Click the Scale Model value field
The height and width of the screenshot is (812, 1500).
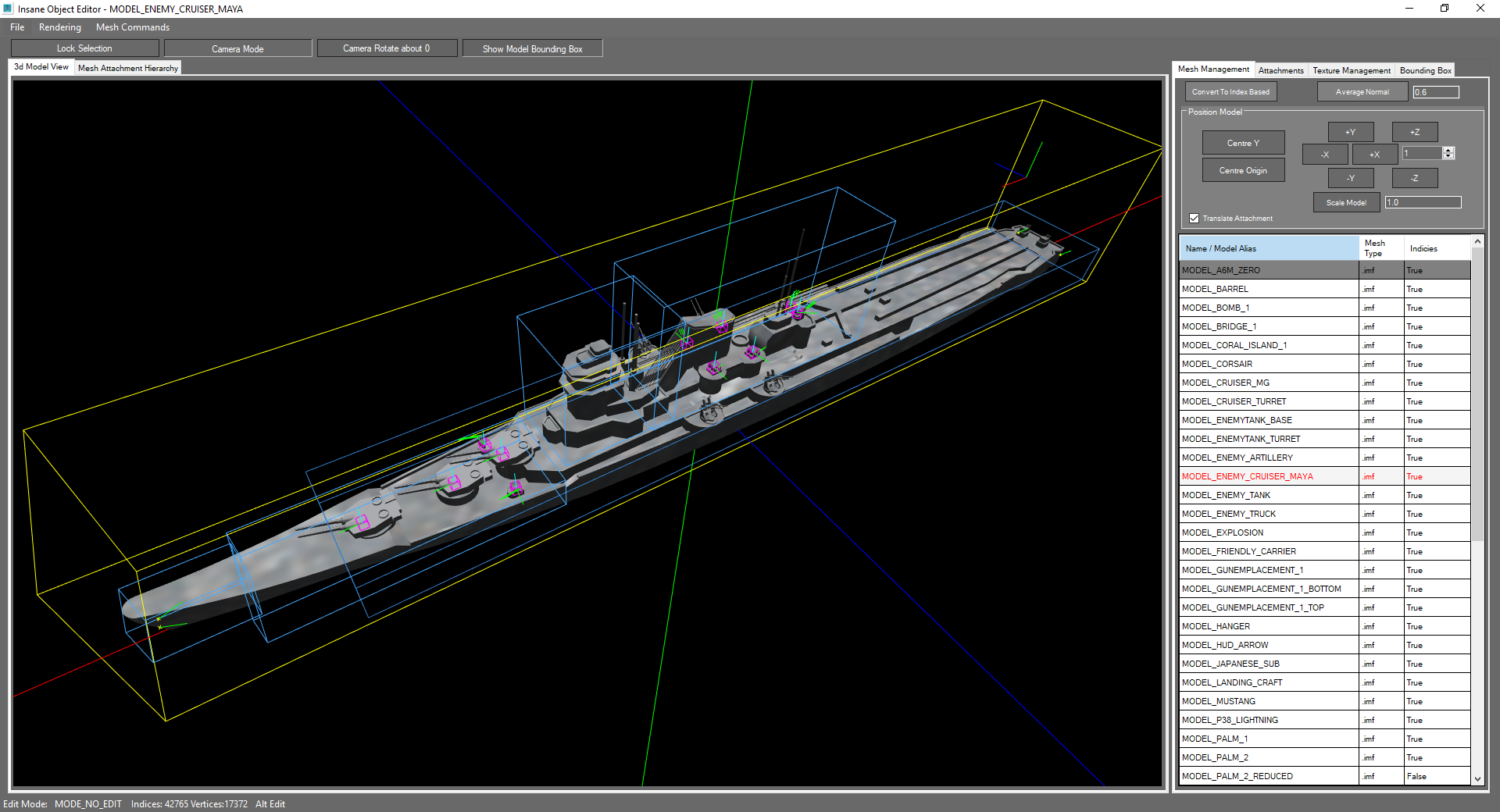(1423, 203)
